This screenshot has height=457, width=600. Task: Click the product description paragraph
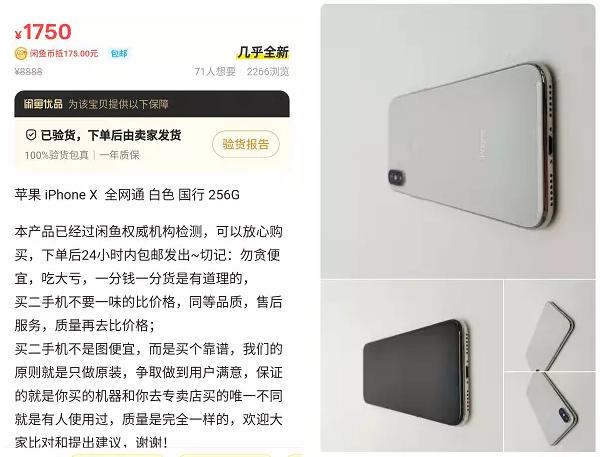click(x=148, y=337)
